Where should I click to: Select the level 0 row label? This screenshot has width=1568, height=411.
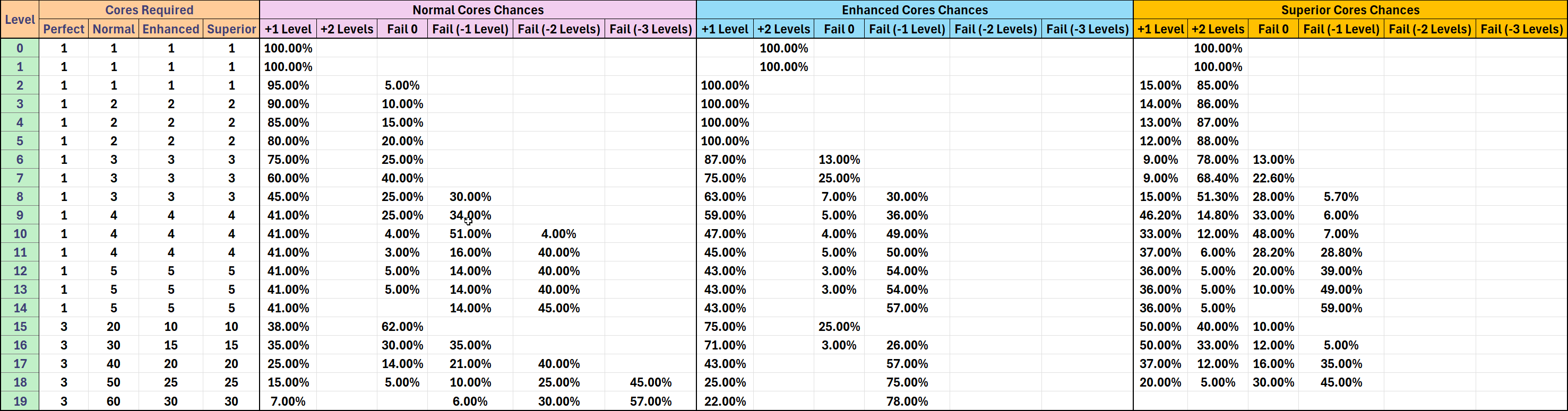20,48
